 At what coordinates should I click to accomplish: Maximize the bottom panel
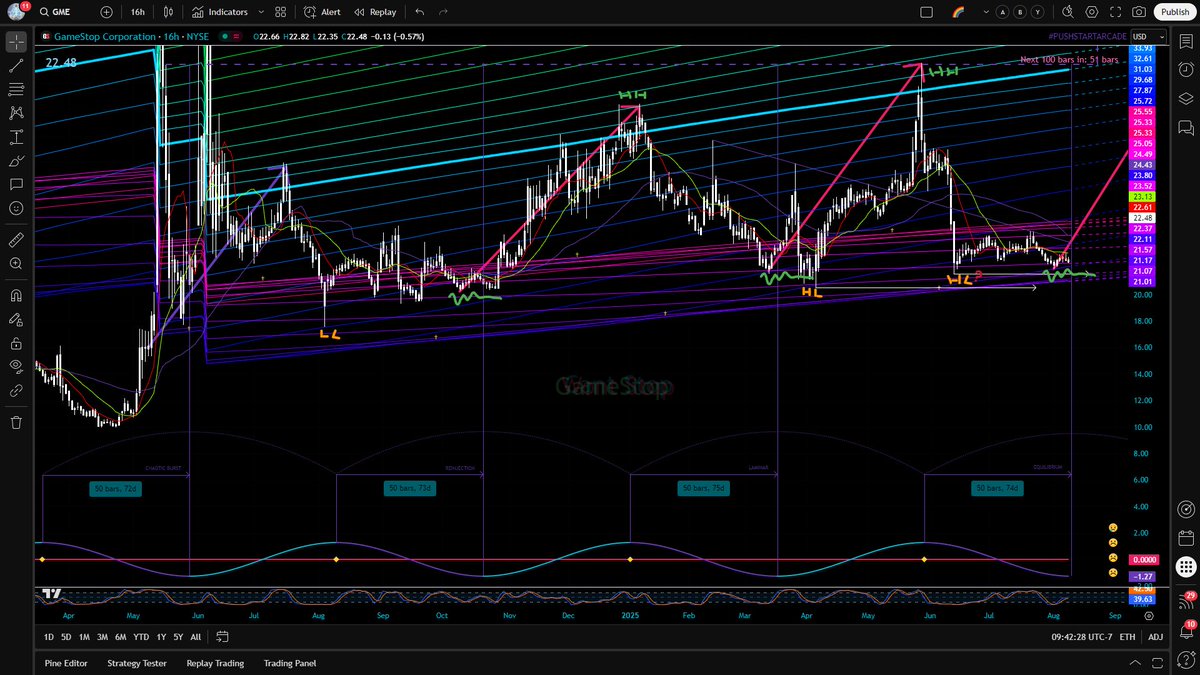click(x=1157, y=663)
